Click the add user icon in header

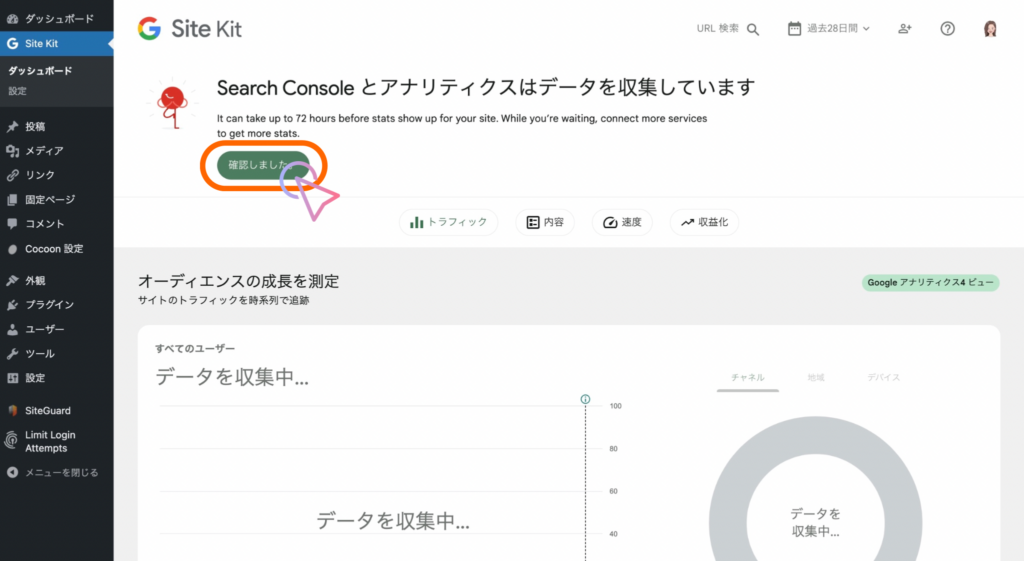904,29
